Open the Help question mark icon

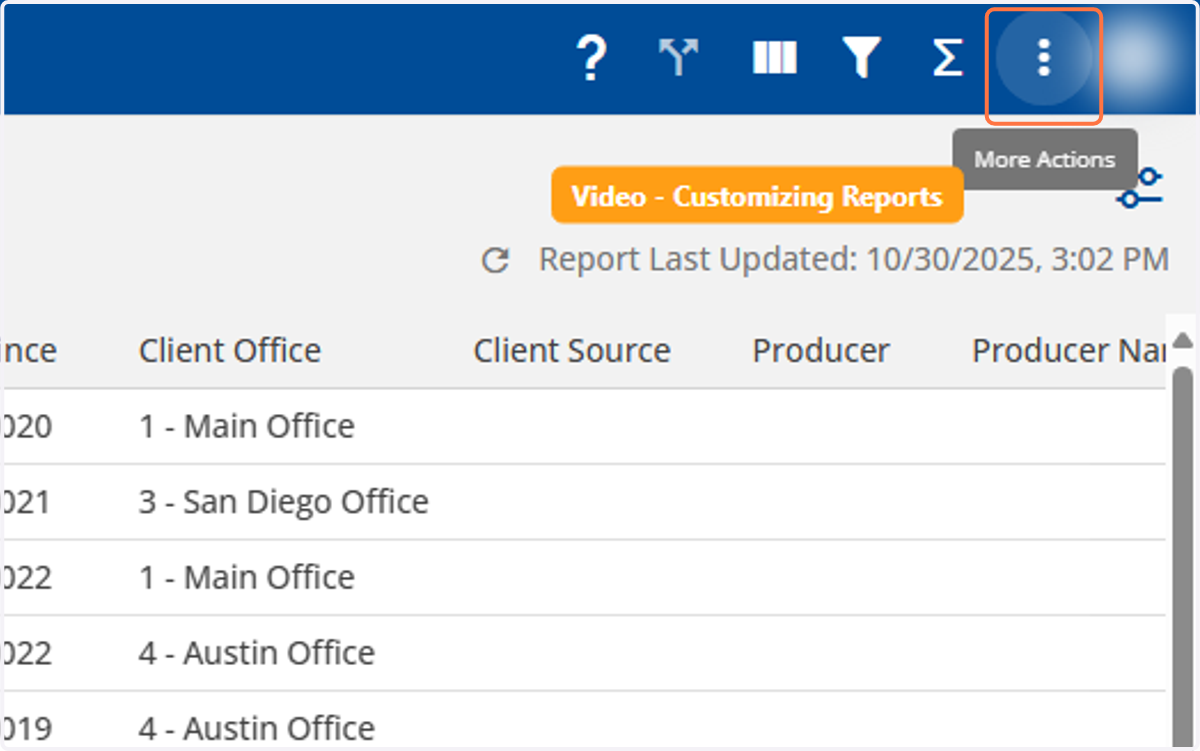click(592, 59)
